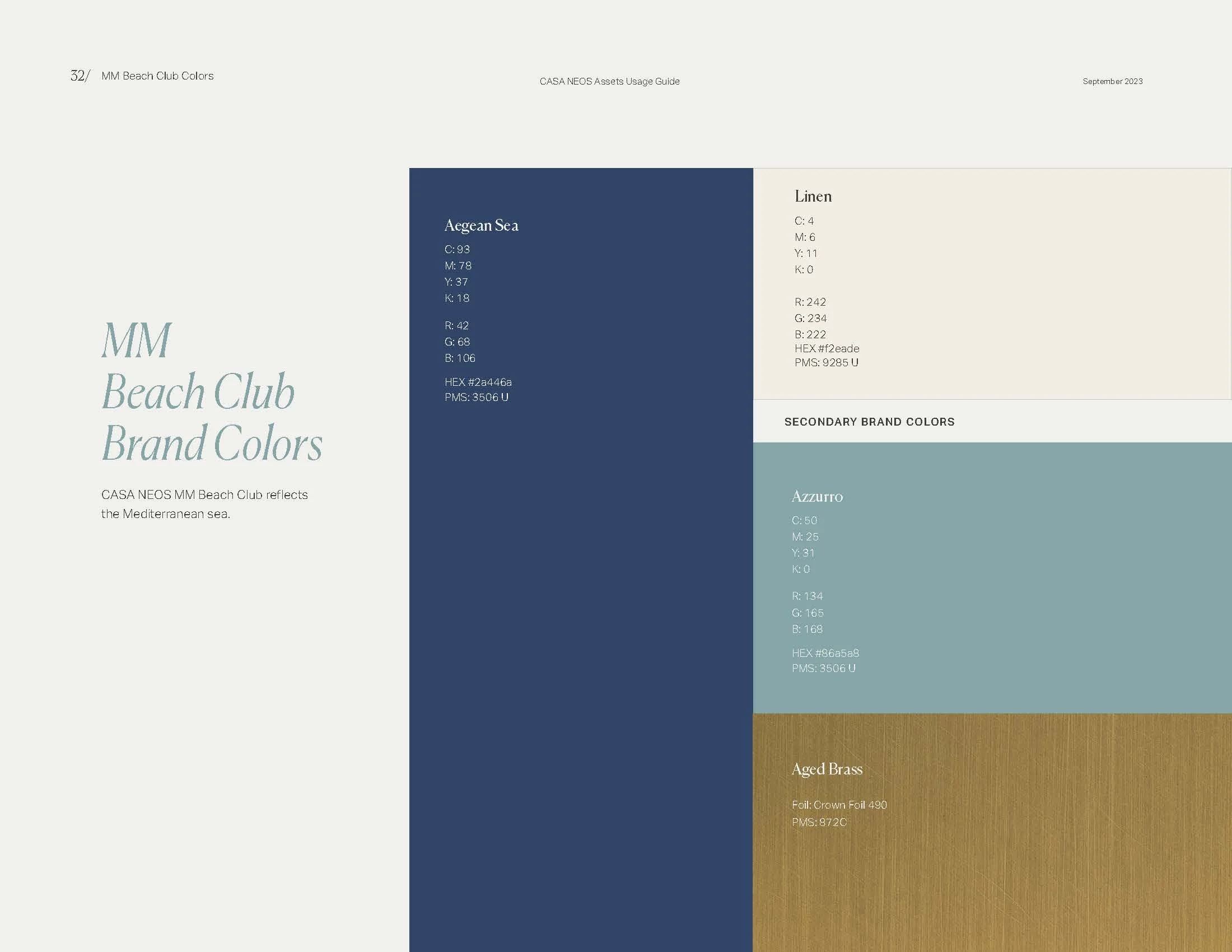
Task: Click 'PMS: 9285 U' text
Action: 827,363
